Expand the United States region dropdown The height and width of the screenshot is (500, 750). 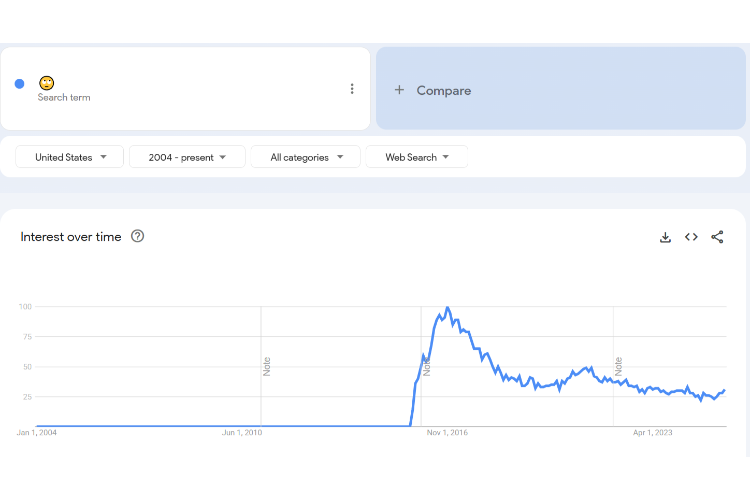[70, 157]
